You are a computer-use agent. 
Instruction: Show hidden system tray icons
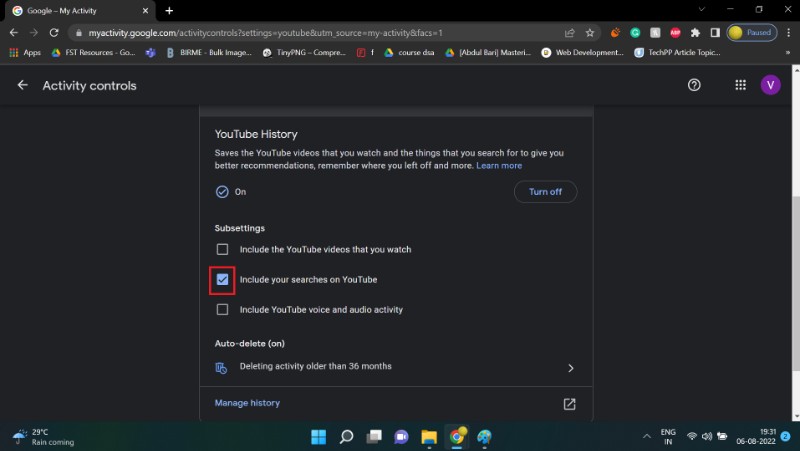tap(646, 436)
